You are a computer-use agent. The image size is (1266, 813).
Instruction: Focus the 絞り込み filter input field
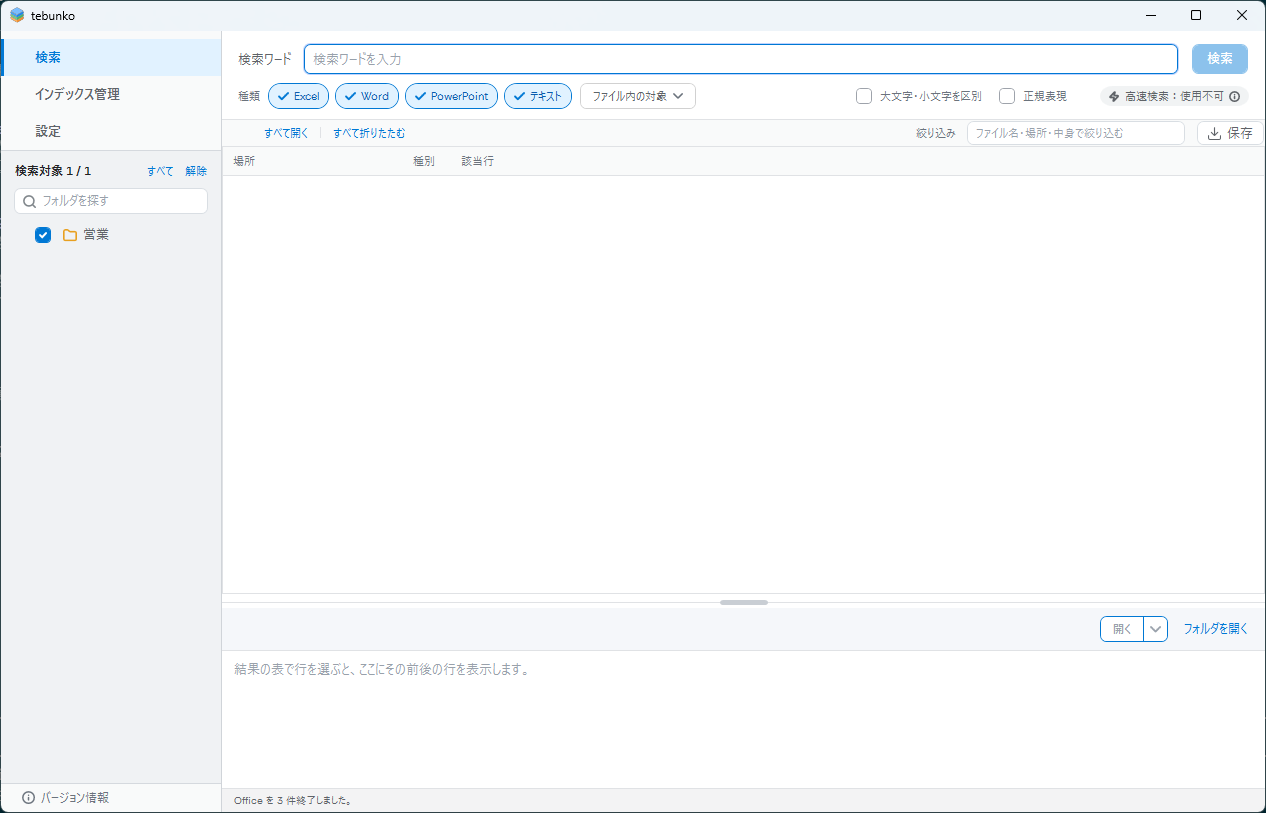(x=1075, y=133)
